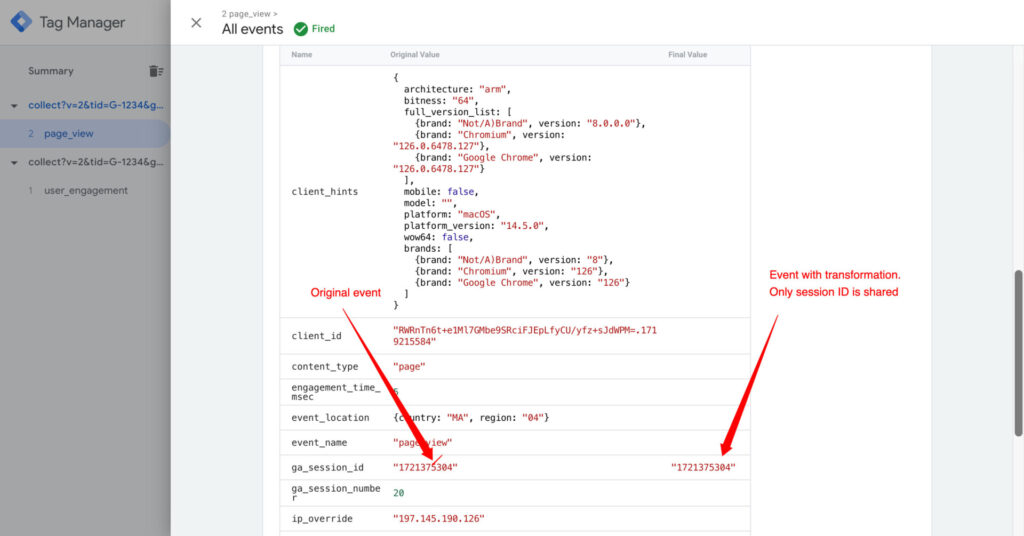Click the first collect?v=2&tid=G-1234 request
The height and width of the screenshot is (536, 1024).
point(95,105)
